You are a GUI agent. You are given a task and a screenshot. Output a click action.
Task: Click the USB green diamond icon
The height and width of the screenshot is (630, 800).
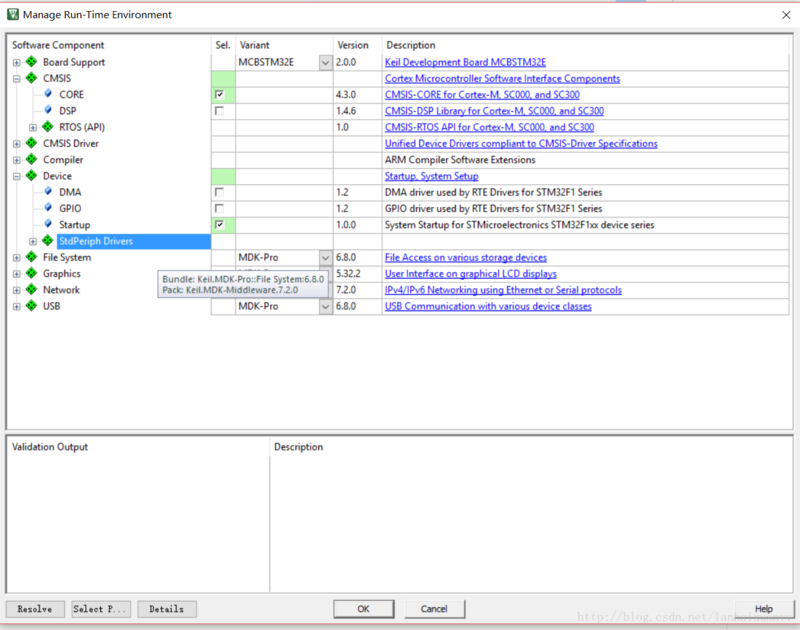pos(32,306)
